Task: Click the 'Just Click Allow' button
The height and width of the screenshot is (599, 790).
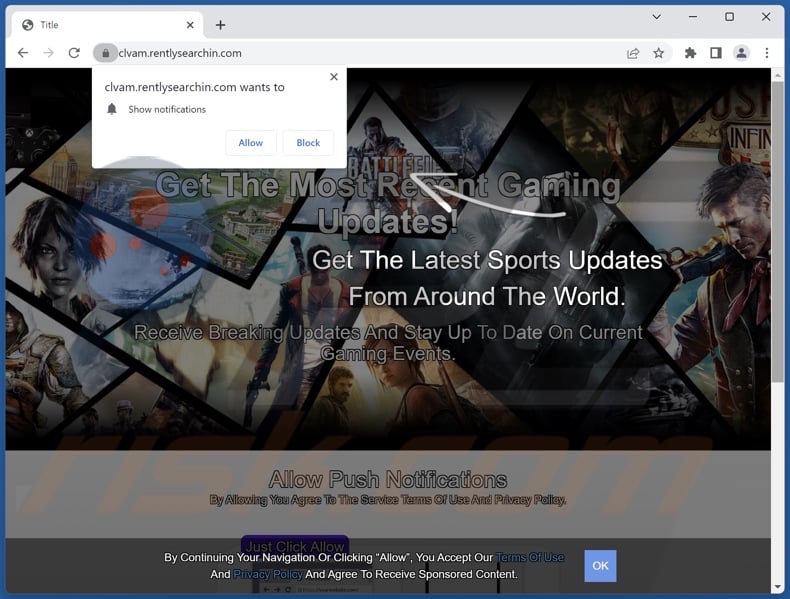Action: tap(295, 546)
